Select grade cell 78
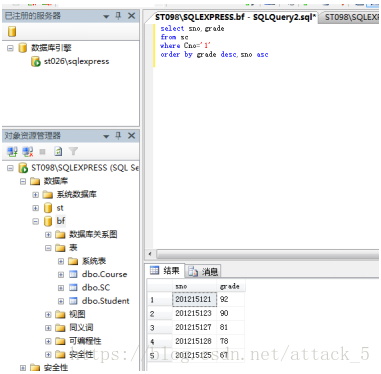 coord(231,341)
